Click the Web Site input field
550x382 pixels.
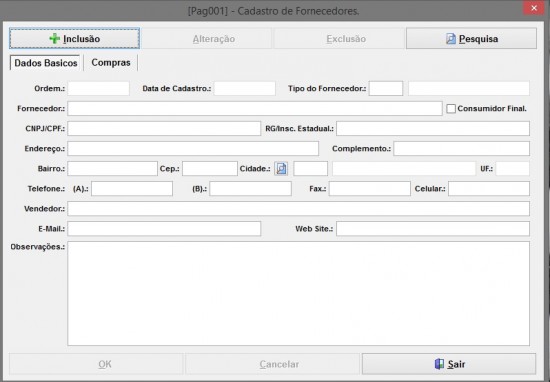pyautogui.click(x=433, y=228)
